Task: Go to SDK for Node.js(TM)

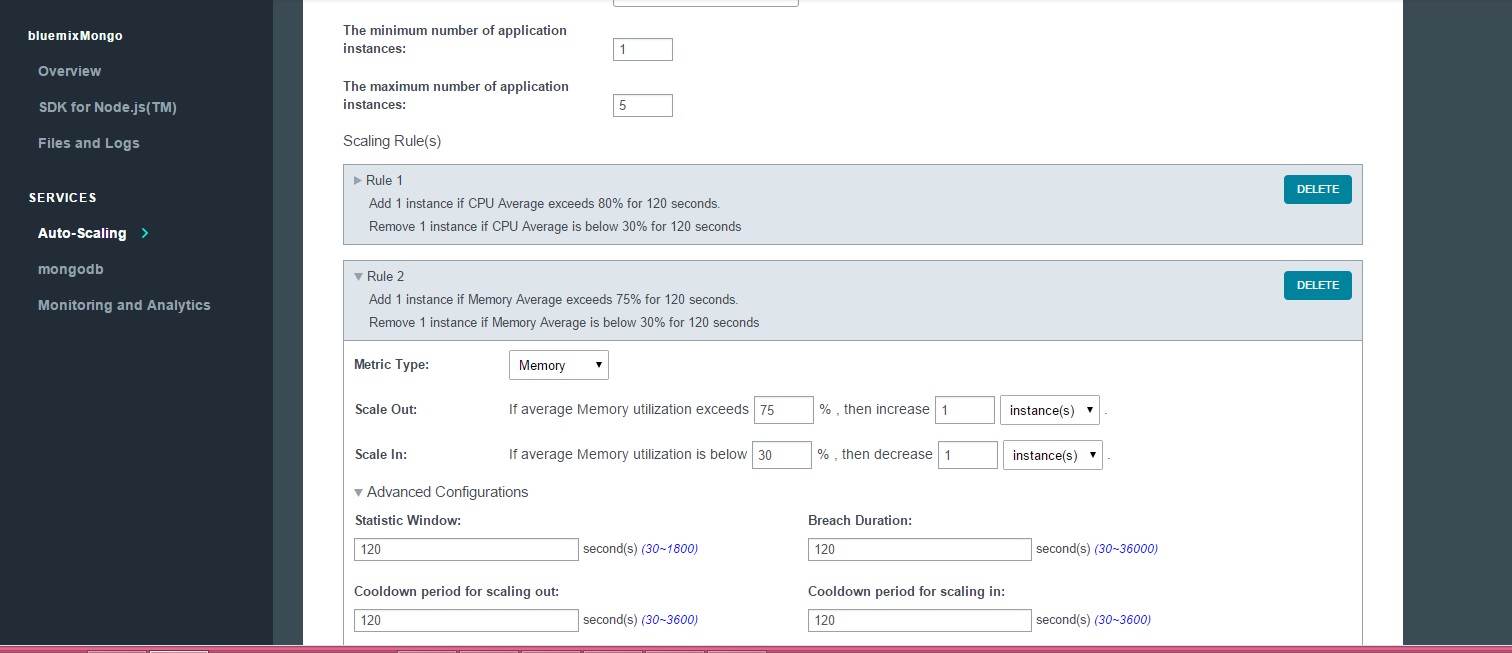Action: (x=107, y=107)
